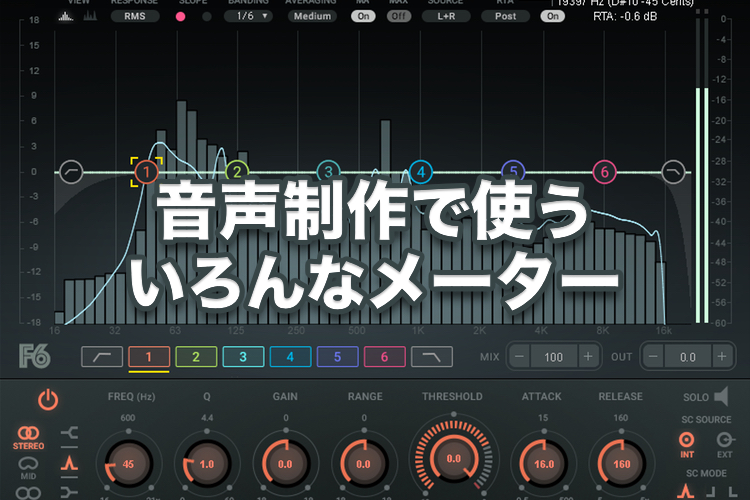Toggle the MAX Off switch

[x=398, y=16]
